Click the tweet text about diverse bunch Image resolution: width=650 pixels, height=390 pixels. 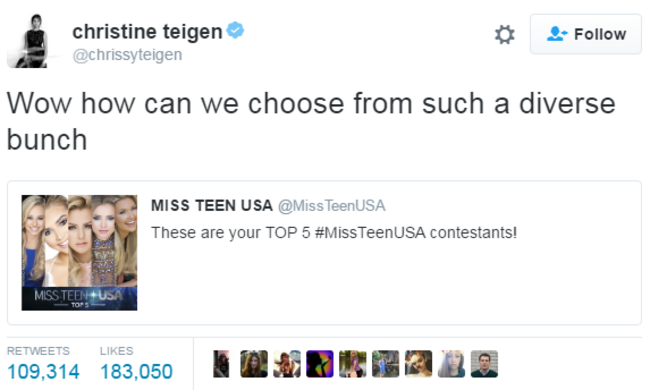[311, 121]
